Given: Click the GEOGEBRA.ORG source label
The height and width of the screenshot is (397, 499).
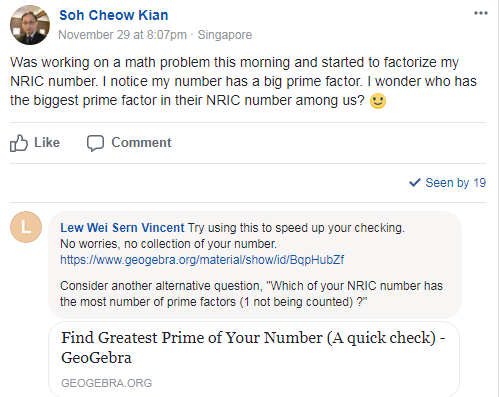Looking at the screenshot, I should [x=107, y=383].
